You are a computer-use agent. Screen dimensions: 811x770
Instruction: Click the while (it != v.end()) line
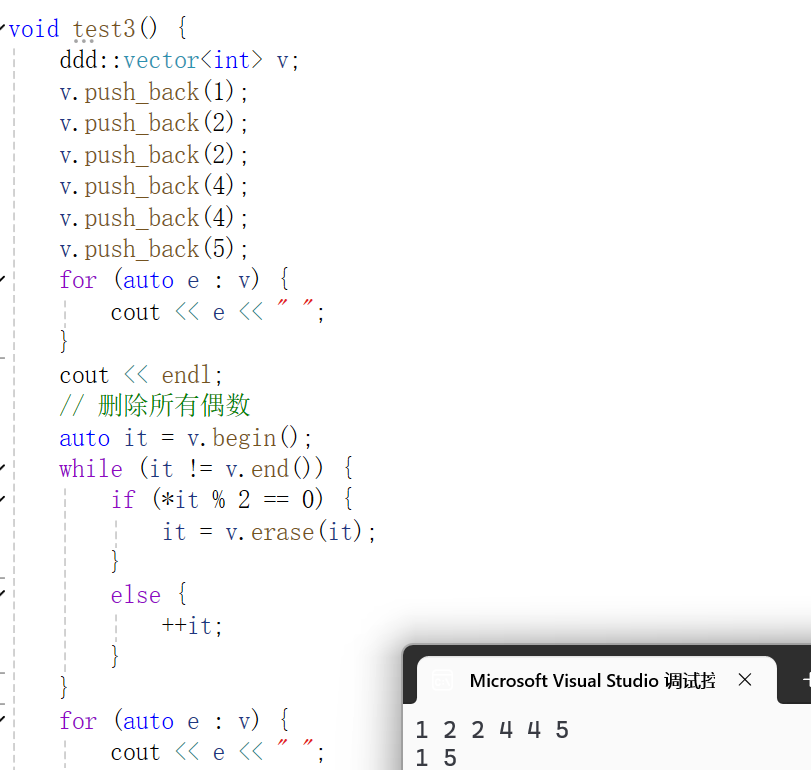coord(206,469)
